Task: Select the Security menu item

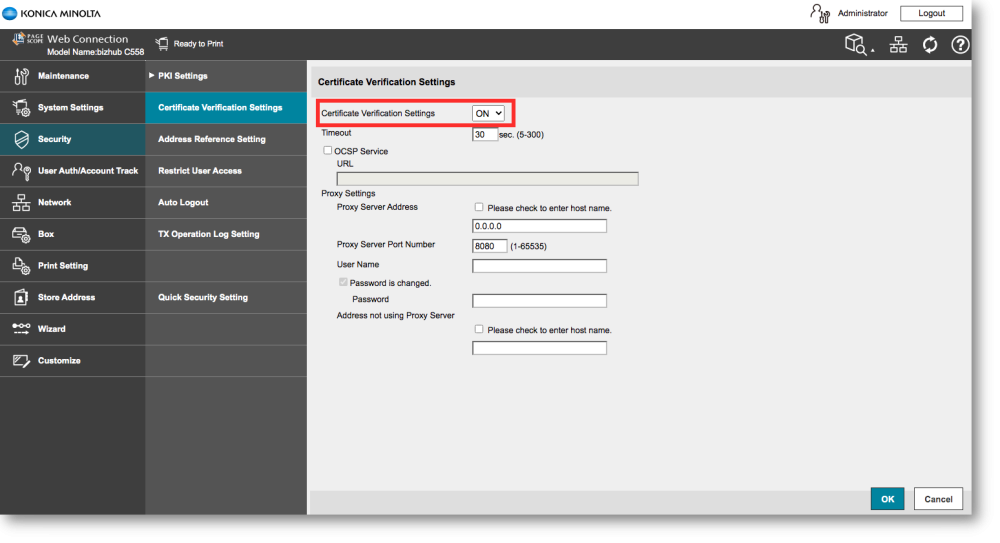Action: tap(73, 139)
